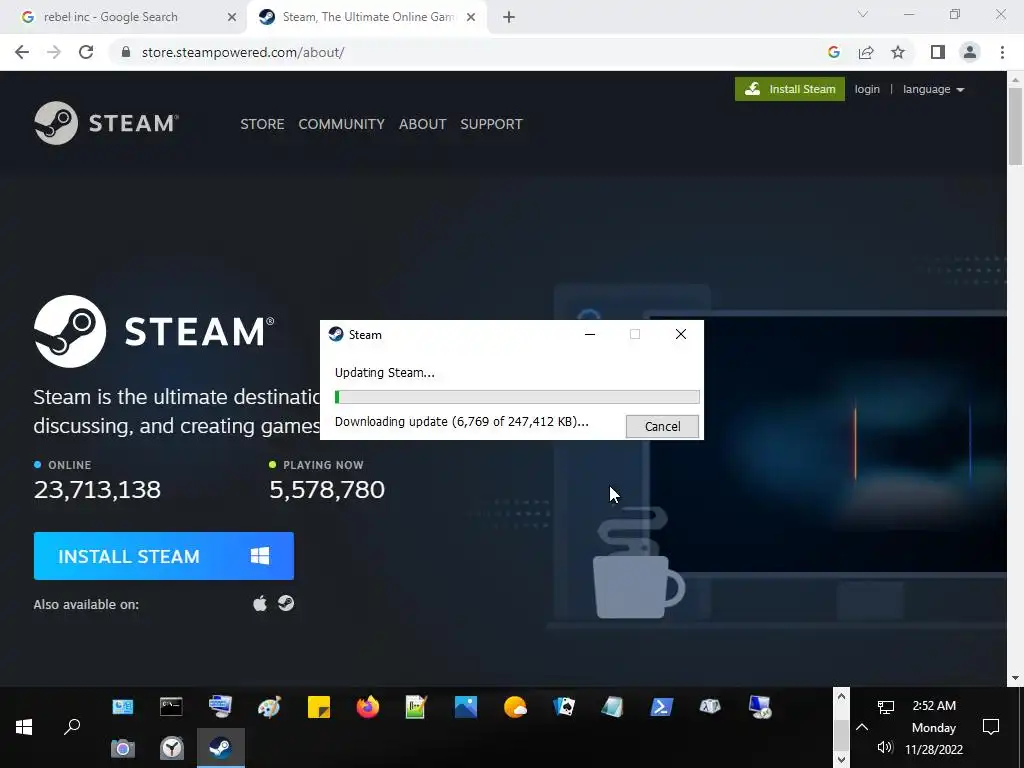Open the Command Prompt taskbar icon
Screen dimensions: 1024x768
point(171,707)
